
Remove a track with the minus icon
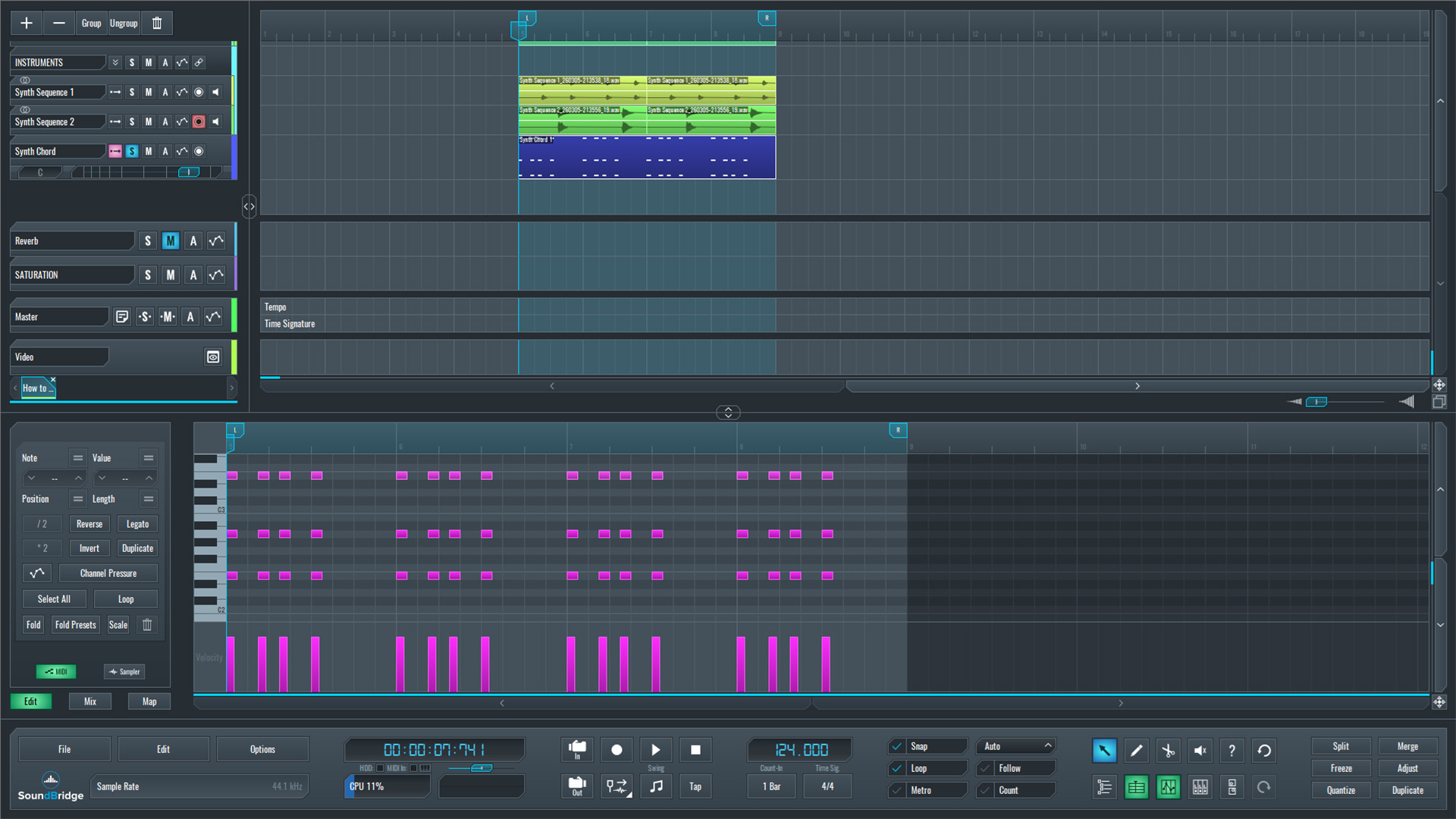tap(58, 23)
